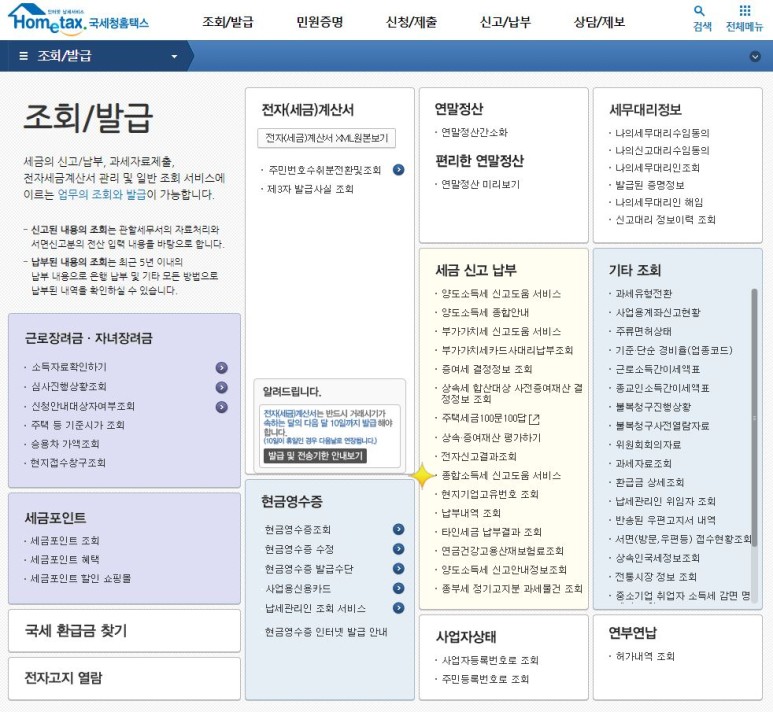Open the 민원증명 top menu

[x=319, y=22]
